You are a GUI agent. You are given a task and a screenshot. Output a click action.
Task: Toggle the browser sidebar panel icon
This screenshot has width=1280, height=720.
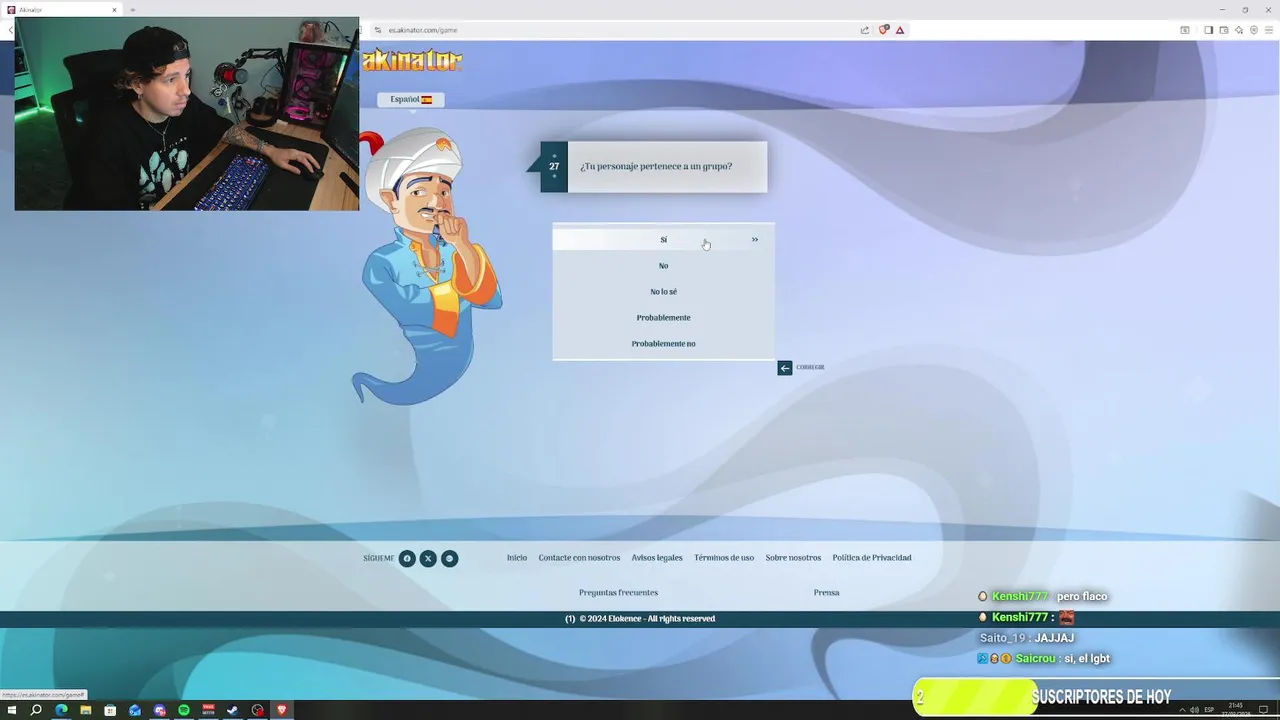point(1209,30)
